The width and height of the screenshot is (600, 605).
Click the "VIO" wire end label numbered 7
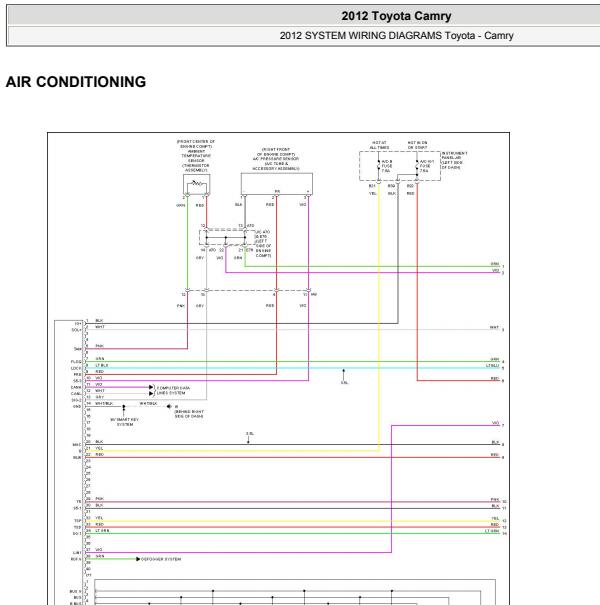click(495, 423)
